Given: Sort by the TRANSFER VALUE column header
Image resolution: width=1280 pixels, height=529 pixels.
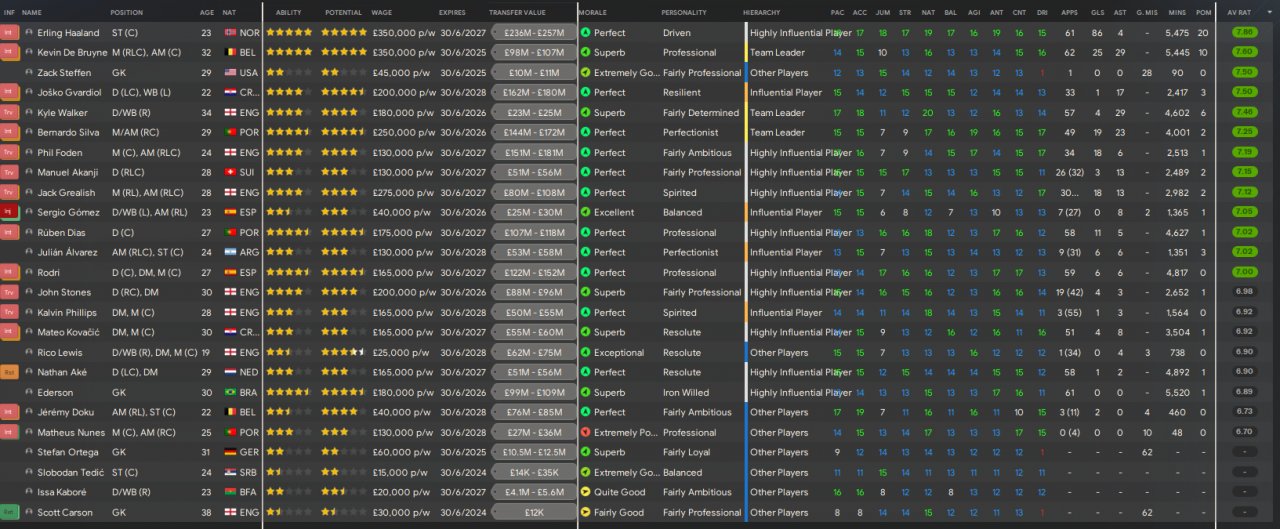Looking at the screenshot, I should 517,12.
